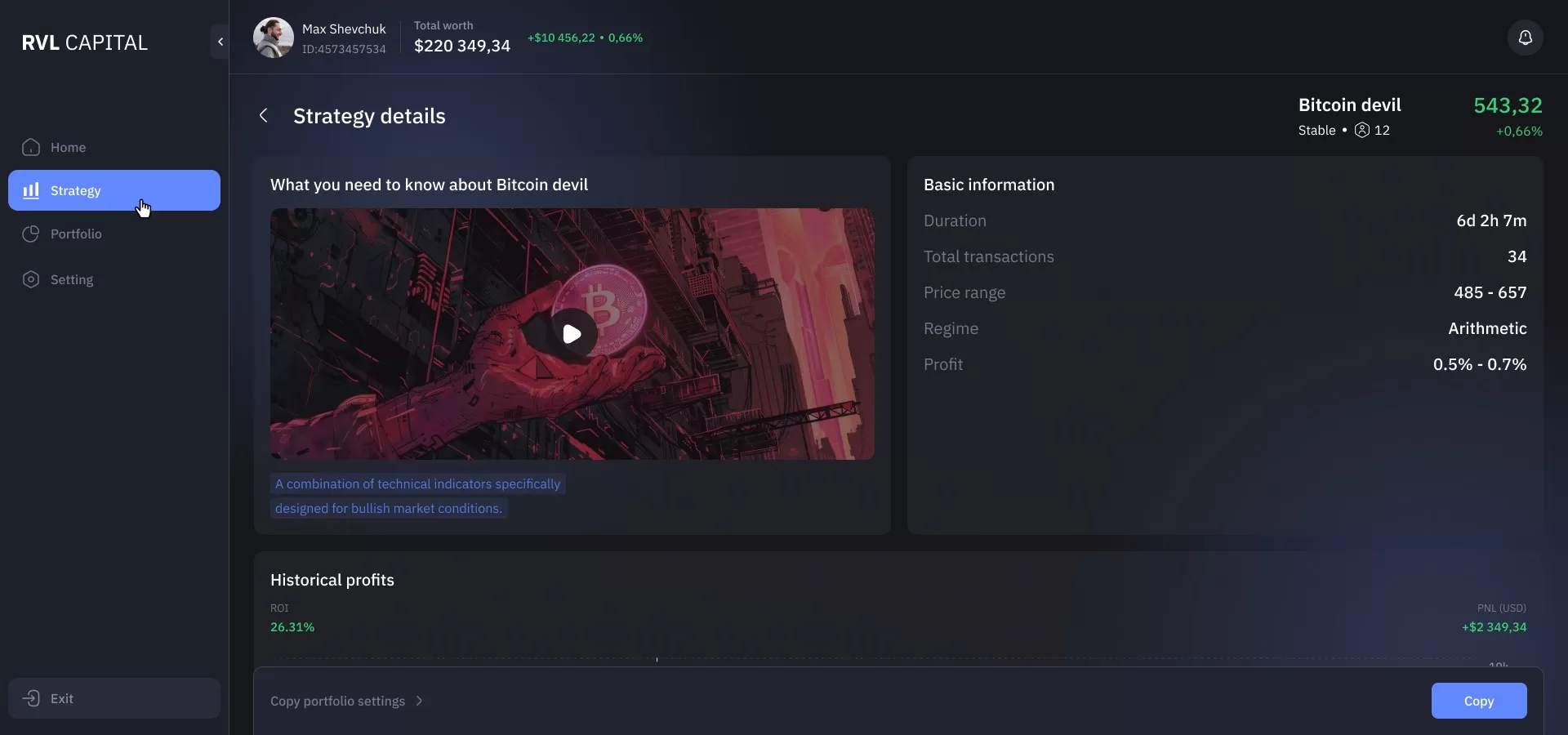
Task: Click the Setting gear icon
Action: click(x=31, y=279)
